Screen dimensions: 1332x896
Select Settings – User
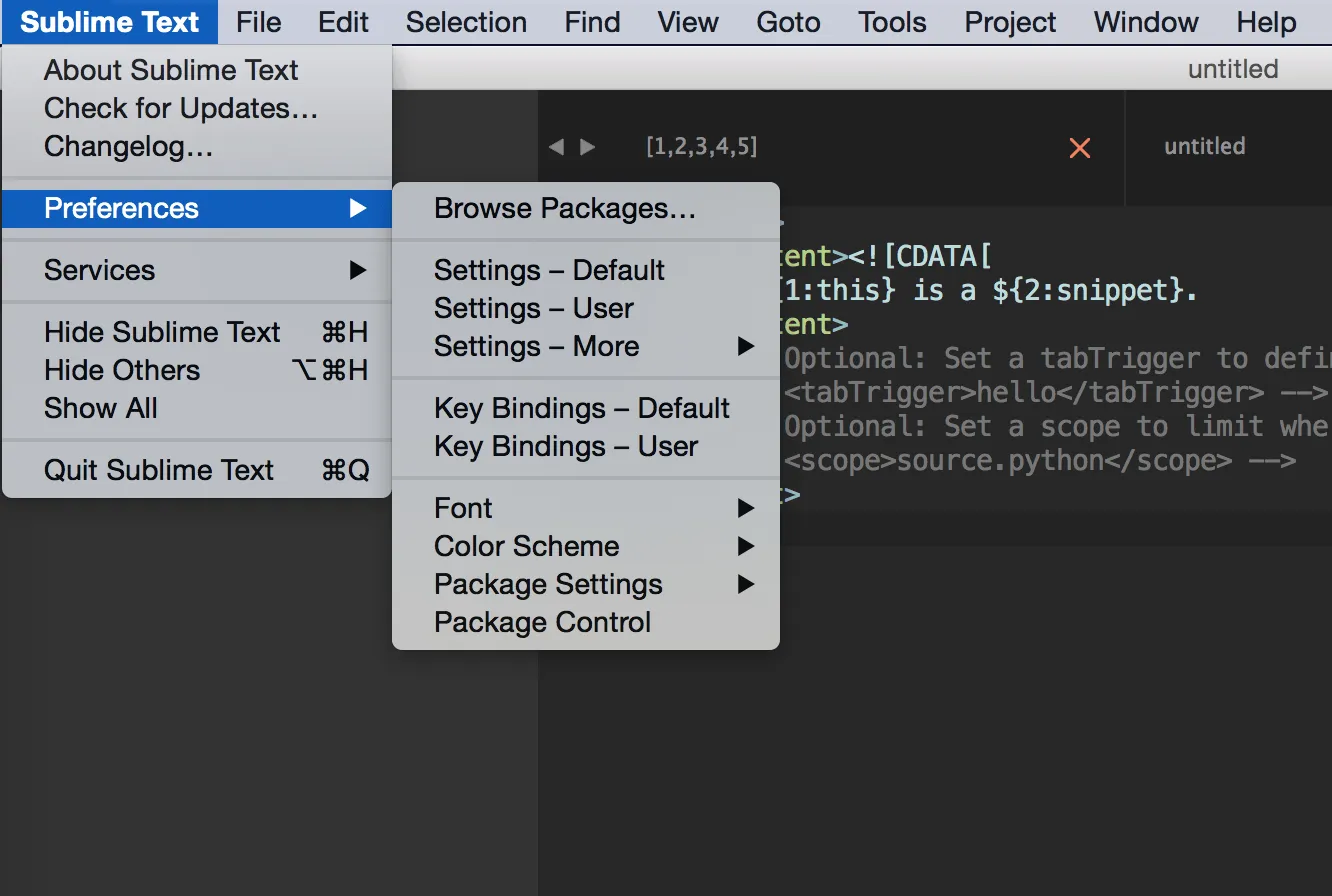click(533, 308)
